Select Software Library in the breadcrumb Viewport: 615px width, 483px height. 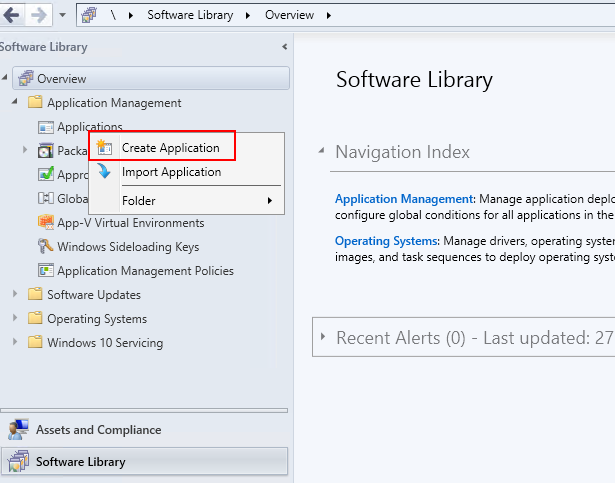(x=190, y=15)
